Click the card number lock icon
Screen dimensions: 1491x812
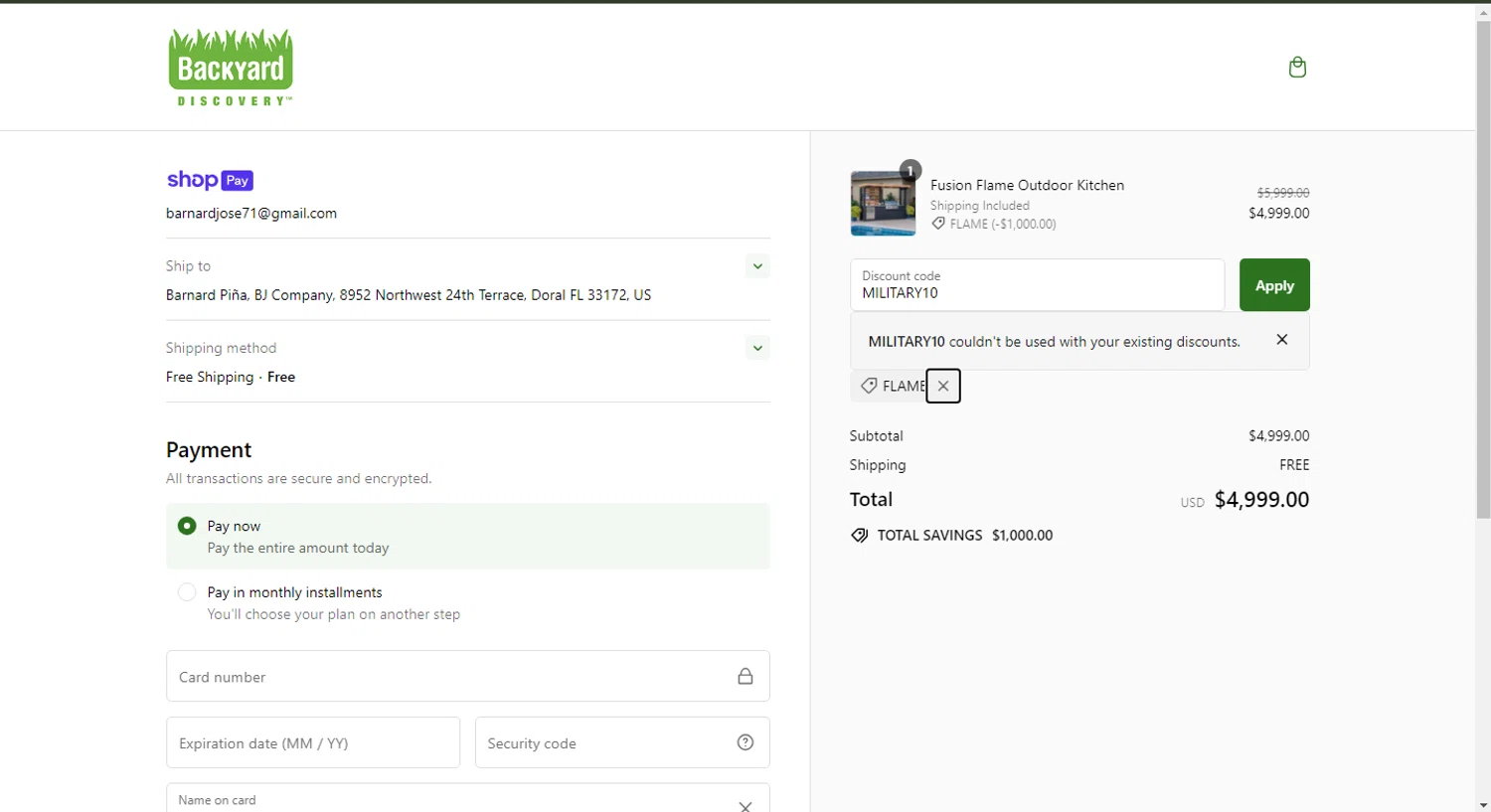click(745, 677)
